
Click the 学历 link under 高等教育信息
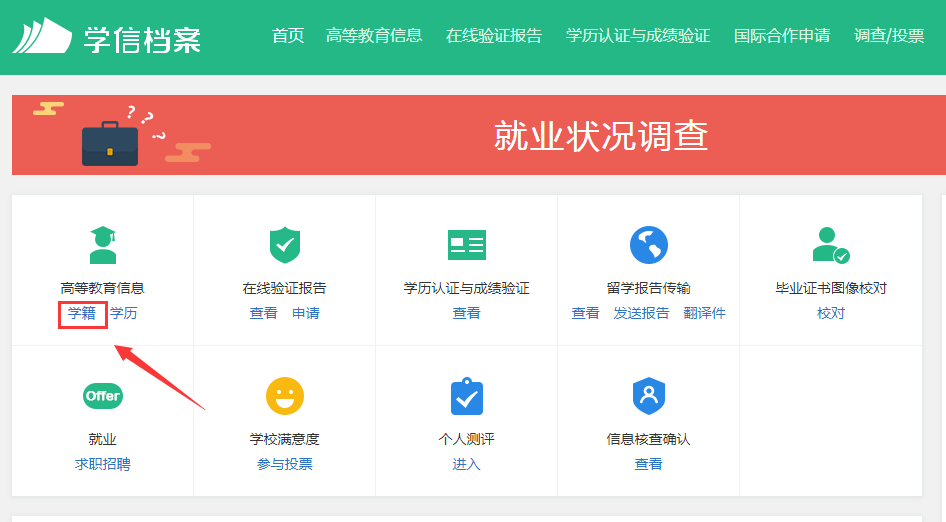[124, 313]
